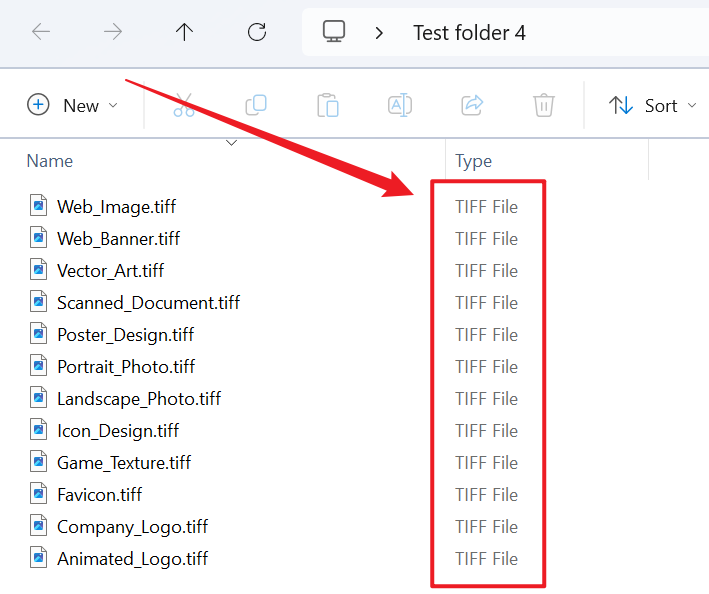Screen dimensions: 709x594
Task: Click the file icon of Landscape_Photo.tiff
Action: 38,398
